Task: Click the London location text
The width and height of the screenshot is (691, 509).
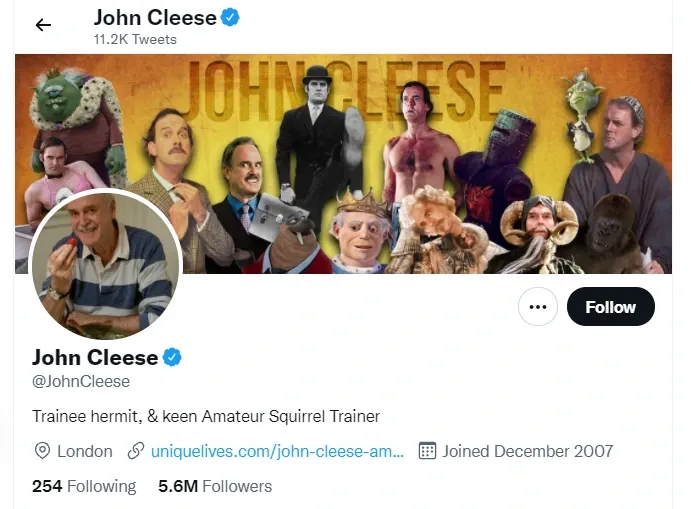Action: coord(85,451)
